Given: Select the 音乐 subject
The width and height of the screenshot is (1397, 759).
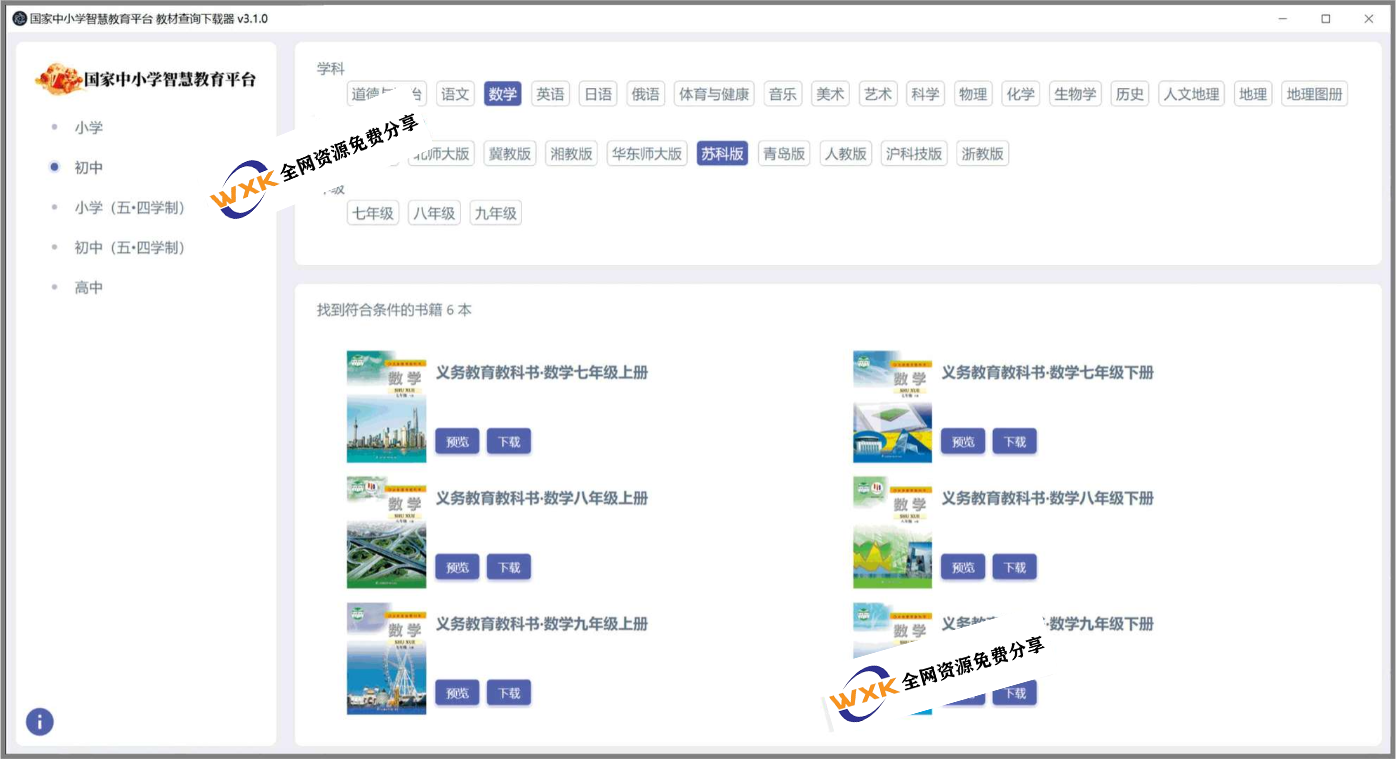Looking at the screenshot, I should pyautogui.click(x=782, y=94).
